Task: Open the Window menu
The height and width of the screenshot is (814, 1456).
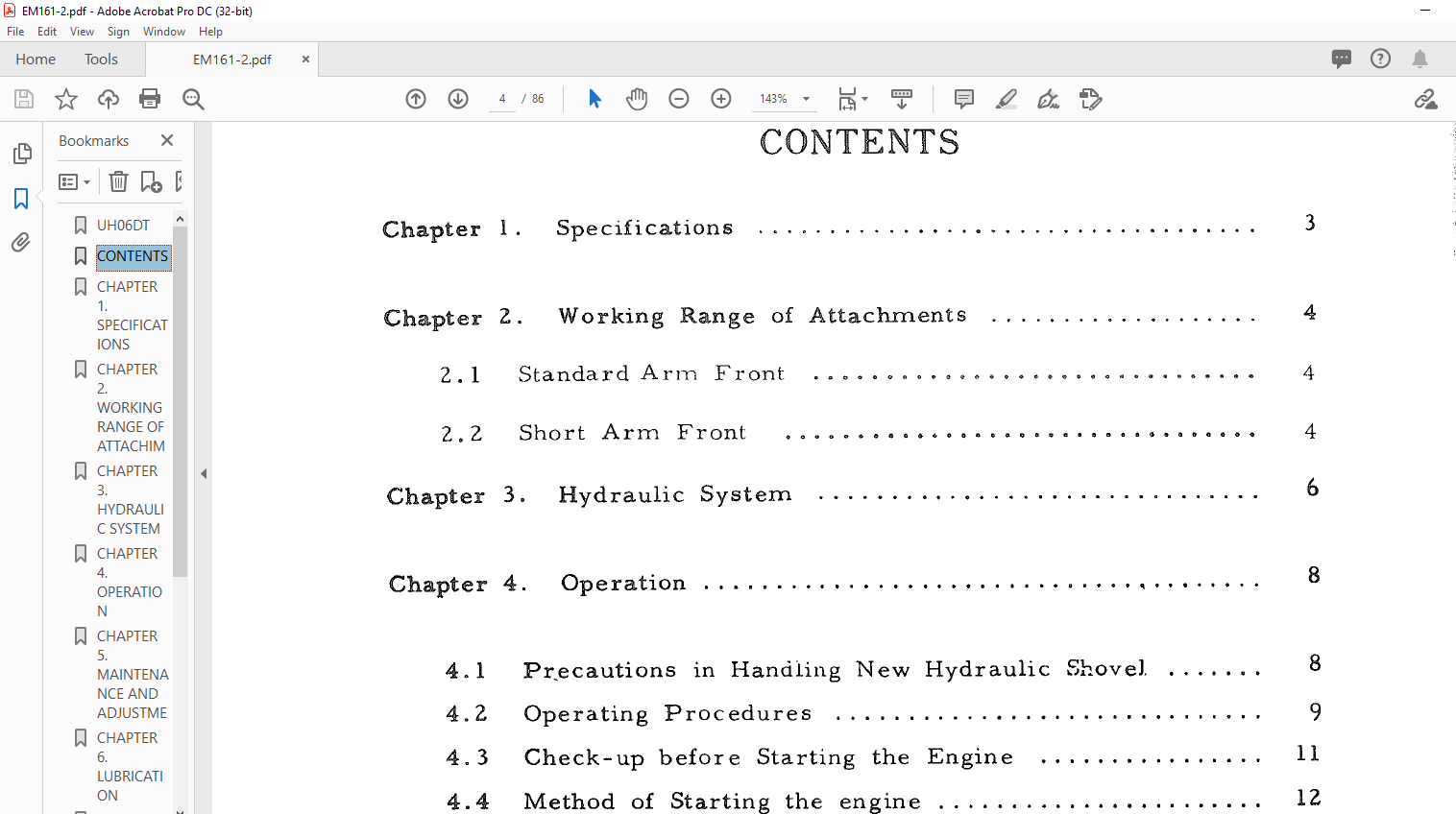Action: [164, 32]
